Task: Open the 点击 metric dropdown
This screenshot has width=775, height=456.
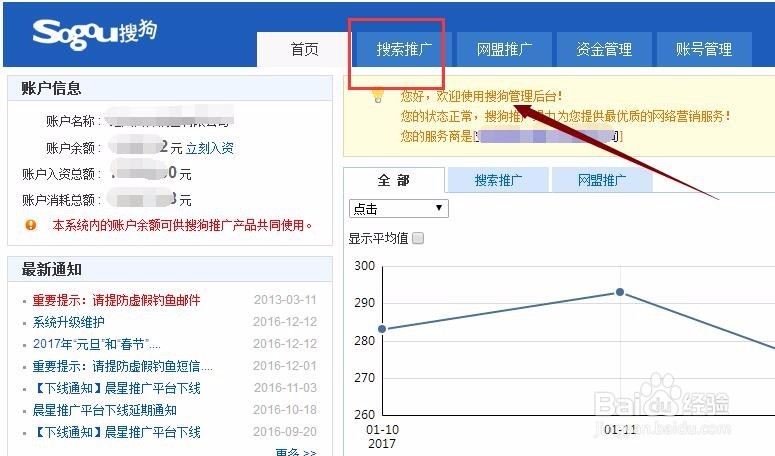Action: coord(398,208)
